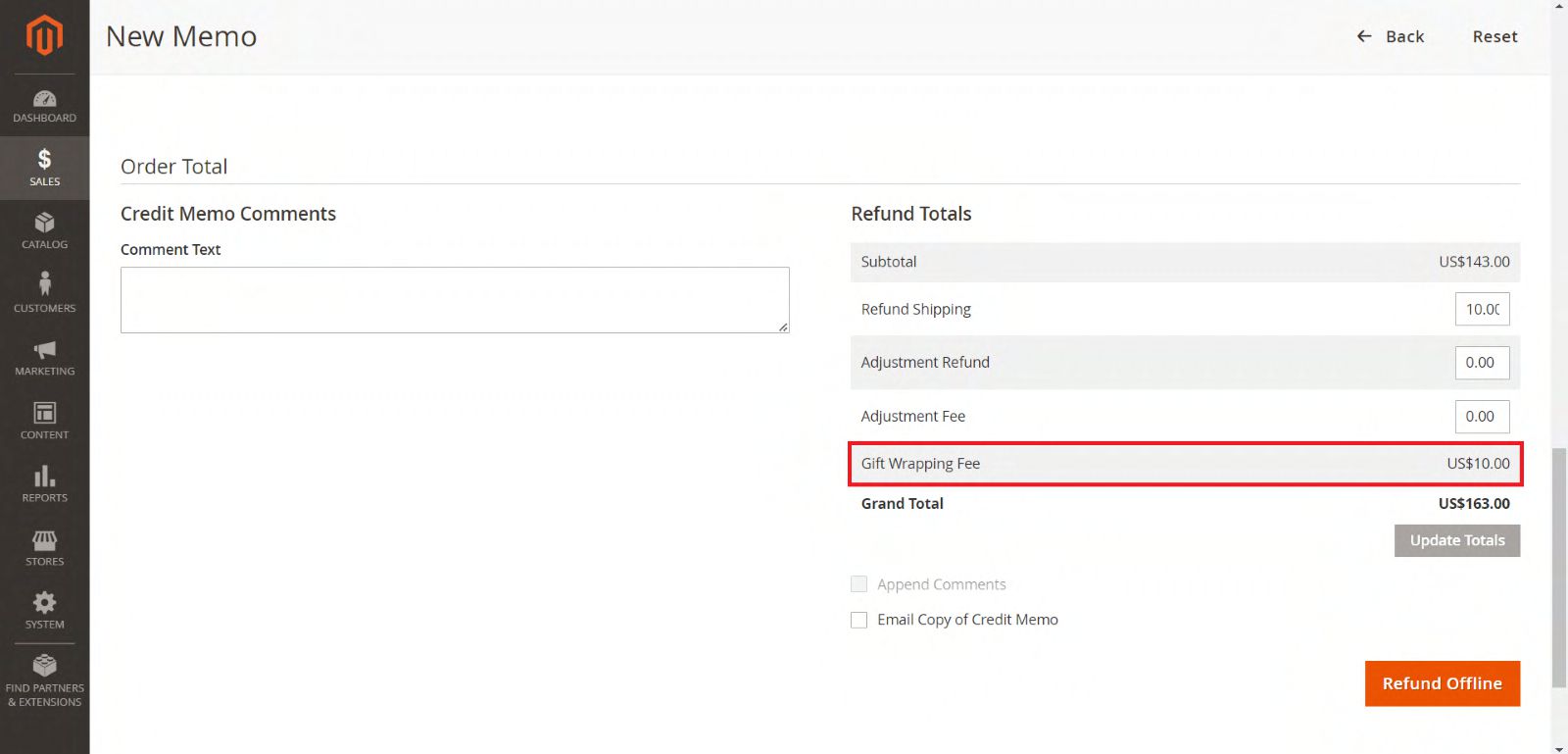This screenshot has height=754, width=1568.
Task: Click the Magento logo icon
Action: [x=44, y=36]
